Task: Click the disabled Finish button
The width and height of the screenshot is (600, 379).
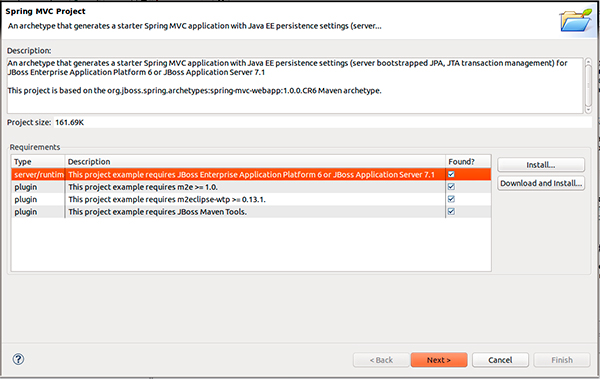Action: (562, 360)
